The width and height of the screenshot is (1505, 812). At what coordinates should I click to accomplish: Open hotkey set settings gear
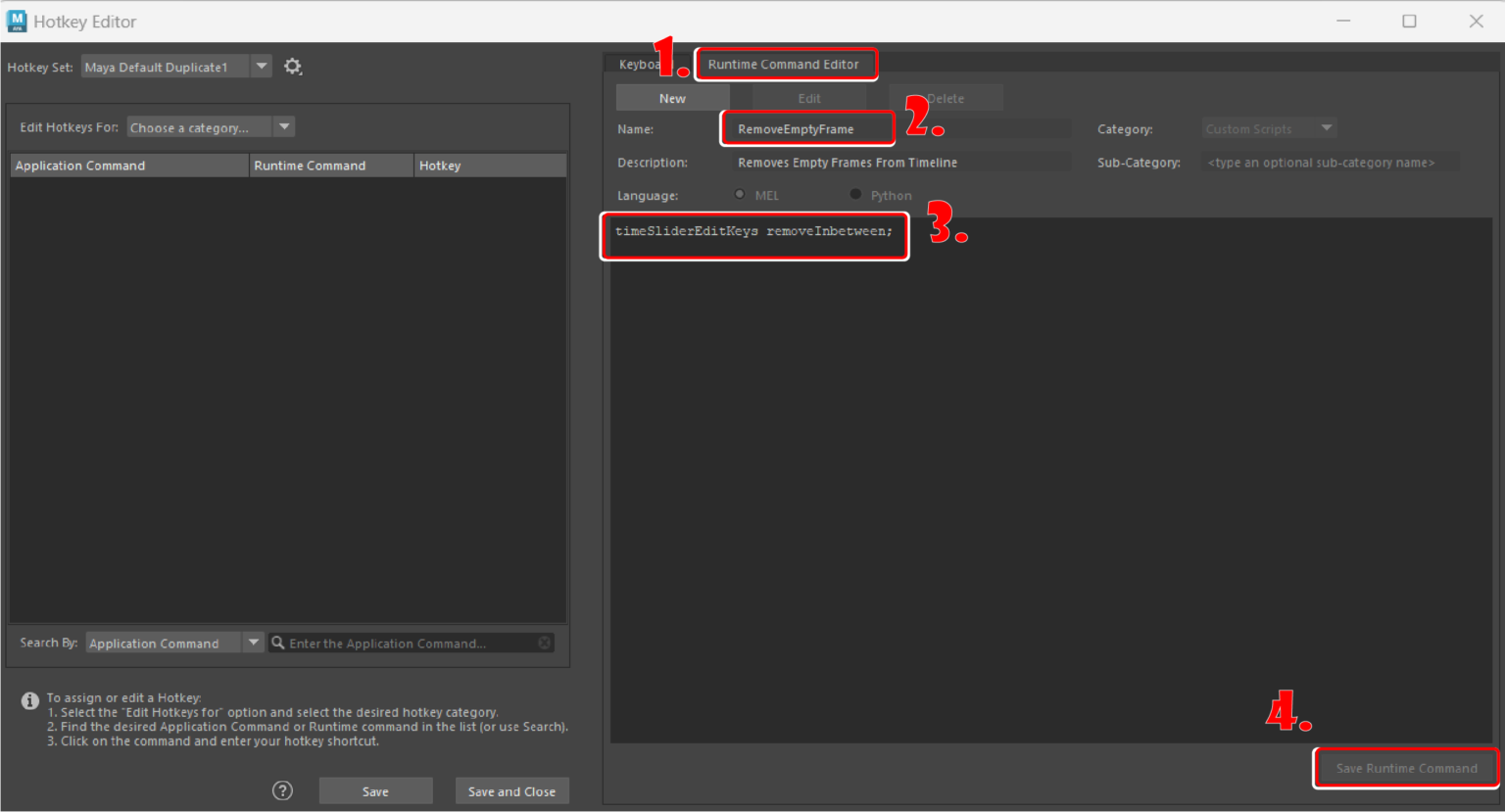[292, 67]
